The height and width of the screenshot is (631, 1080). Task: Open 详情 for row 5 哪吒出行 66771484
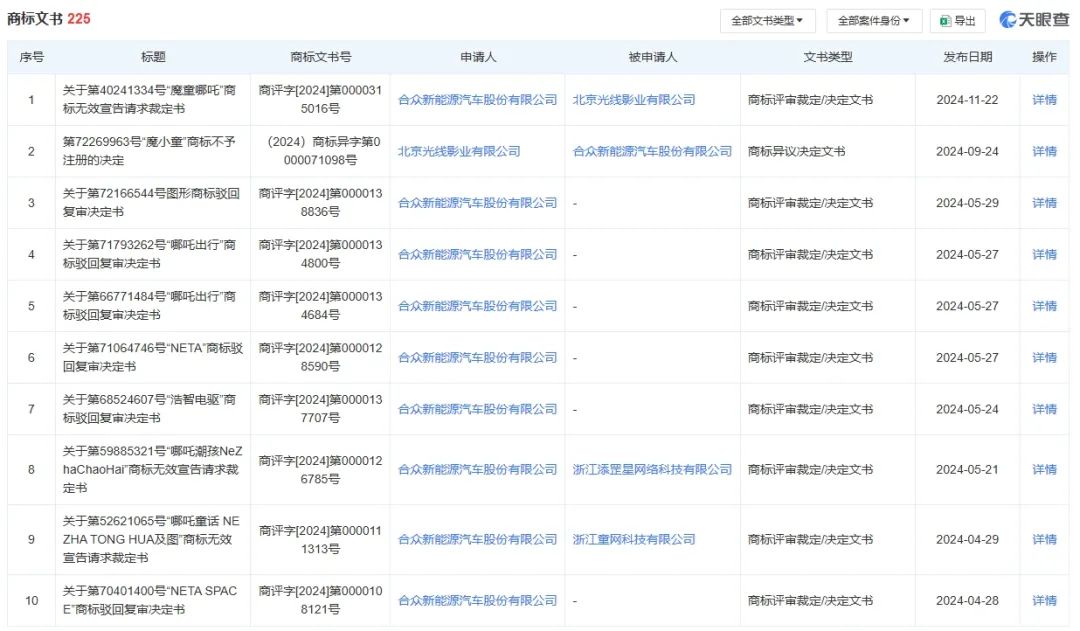click(1044, 306)
